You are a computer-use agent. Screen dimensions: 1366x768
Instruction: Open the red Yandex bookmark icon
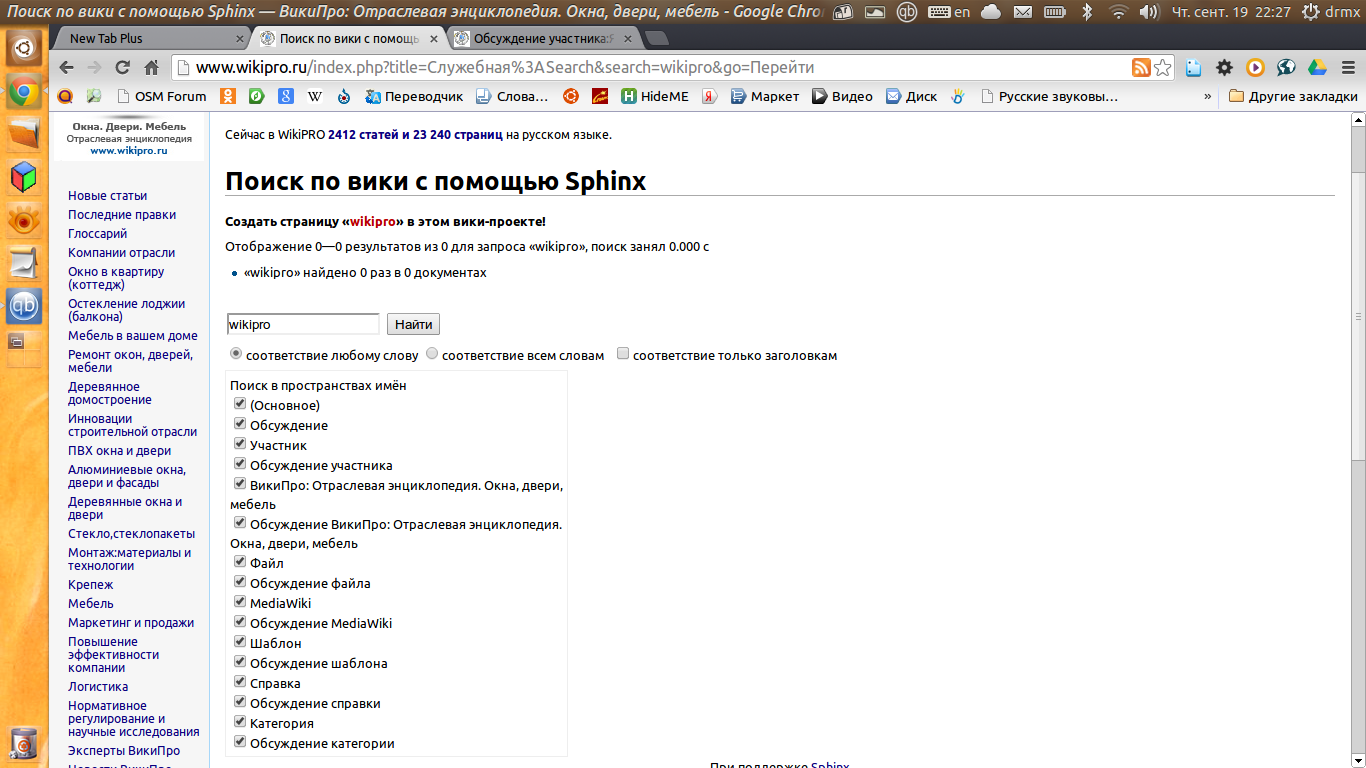tap(709, 96)
